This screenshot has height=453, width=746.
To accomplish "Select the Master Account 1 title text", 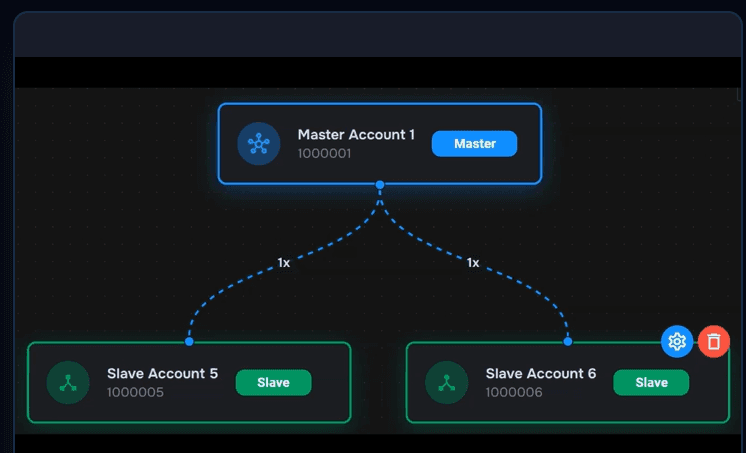I will (x=356, y=135).
